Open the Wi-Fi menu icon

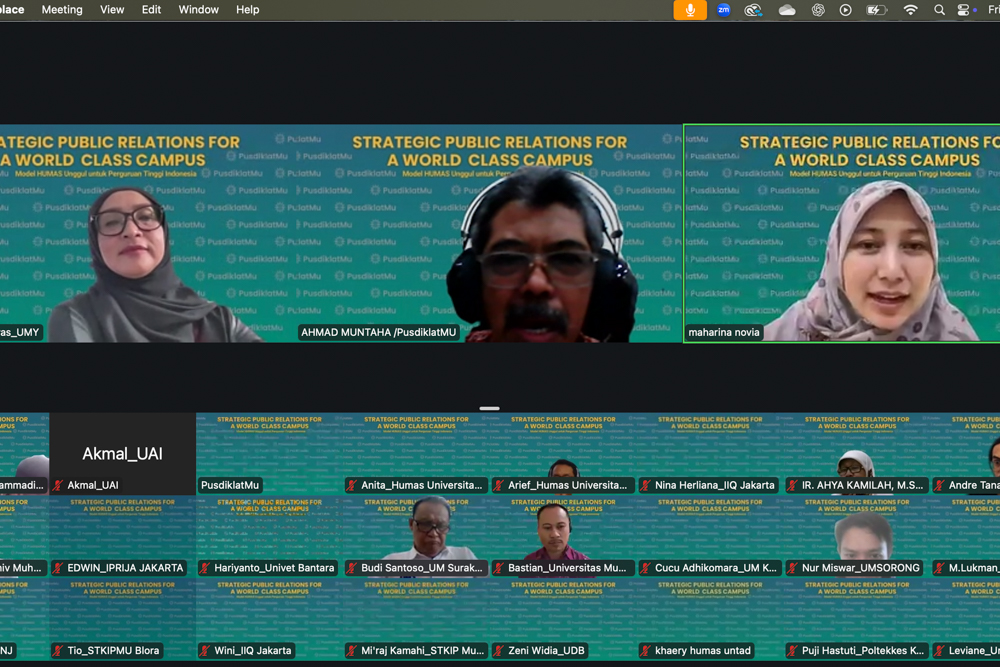click(910, 10)
